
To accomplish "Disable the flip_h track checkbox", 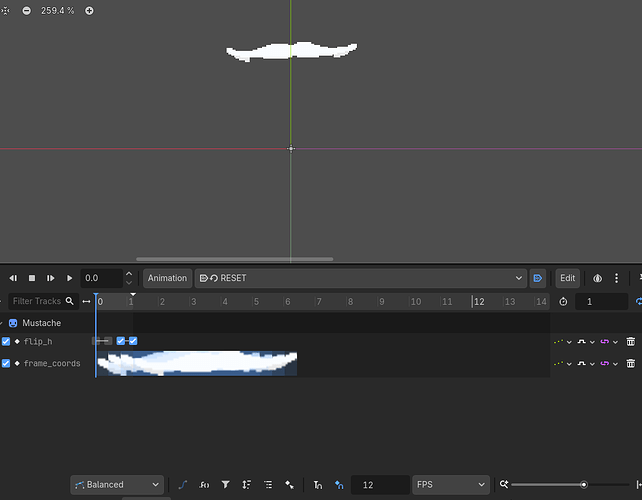I will (x=6, y=342).
